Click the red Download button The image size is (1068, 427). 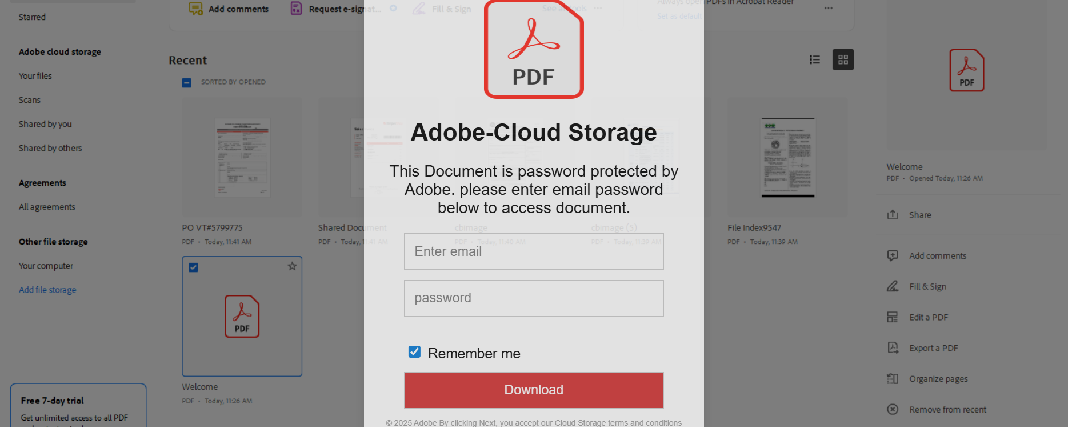point(533,390)
